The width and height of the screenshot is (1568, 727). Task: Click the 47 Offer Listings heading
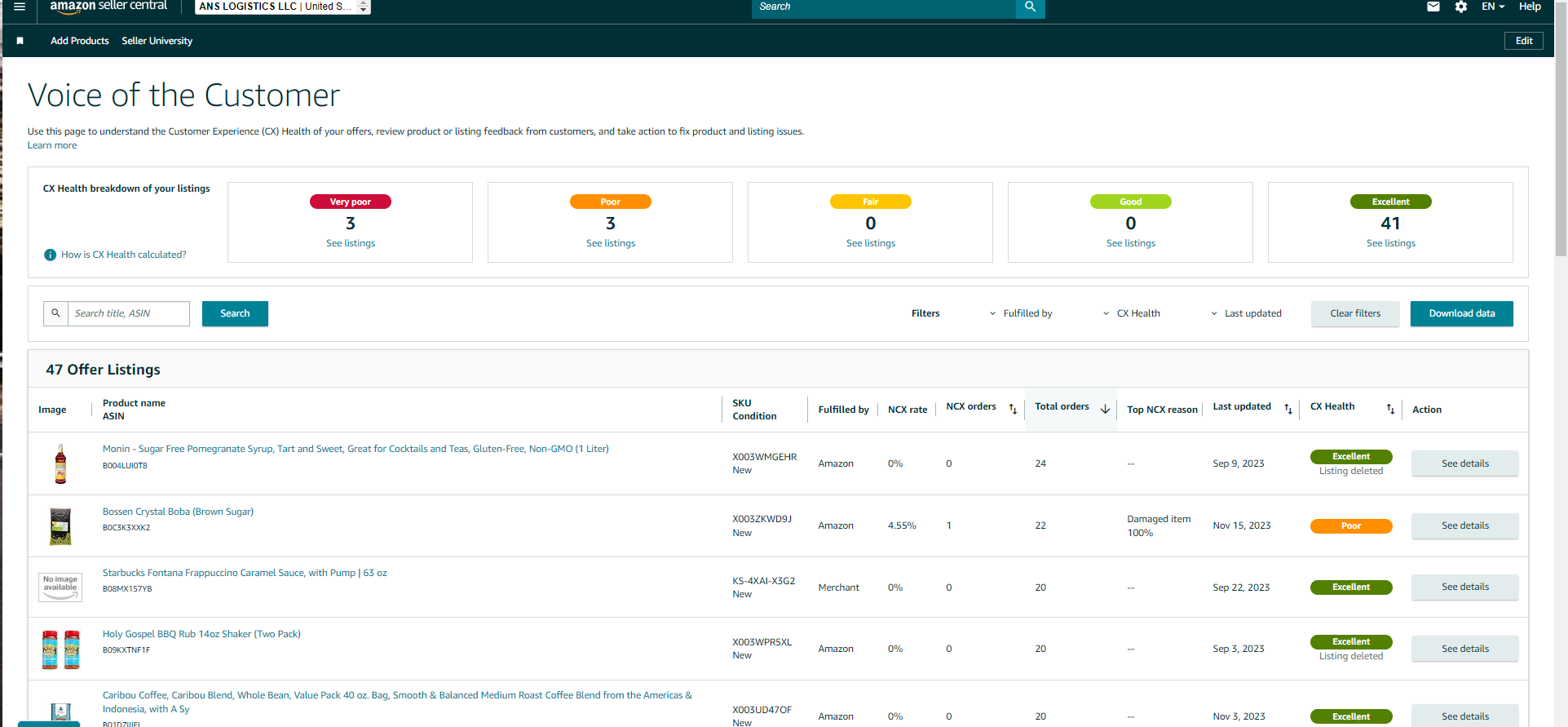pos(103,370)
